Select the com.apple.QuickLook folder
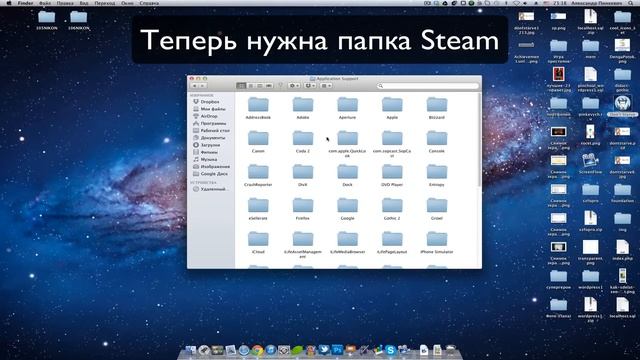The width and height of the screenshot is (640, 360). (347, 144)
